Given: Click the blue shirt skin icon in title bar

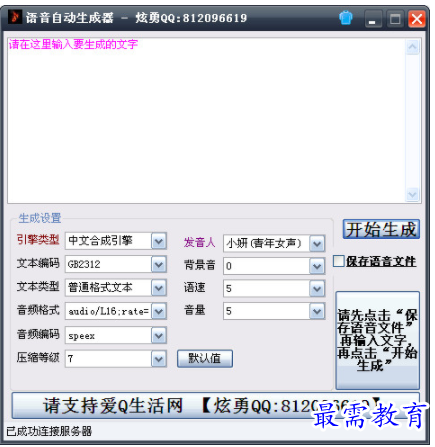Looking at the screenshot, I should (346, 18).
